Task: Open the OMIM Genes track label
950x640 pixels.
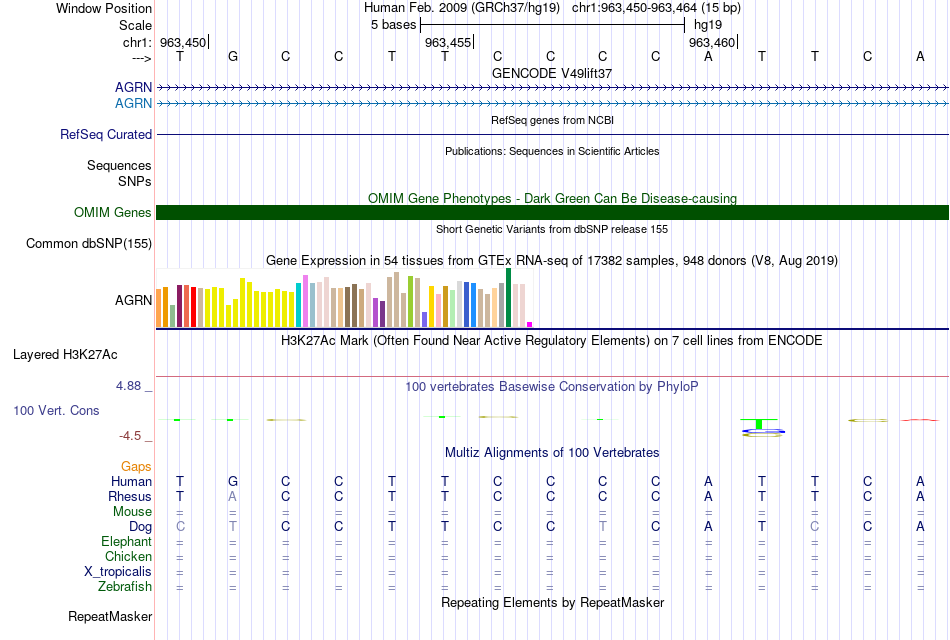Action: pos(112,213)
